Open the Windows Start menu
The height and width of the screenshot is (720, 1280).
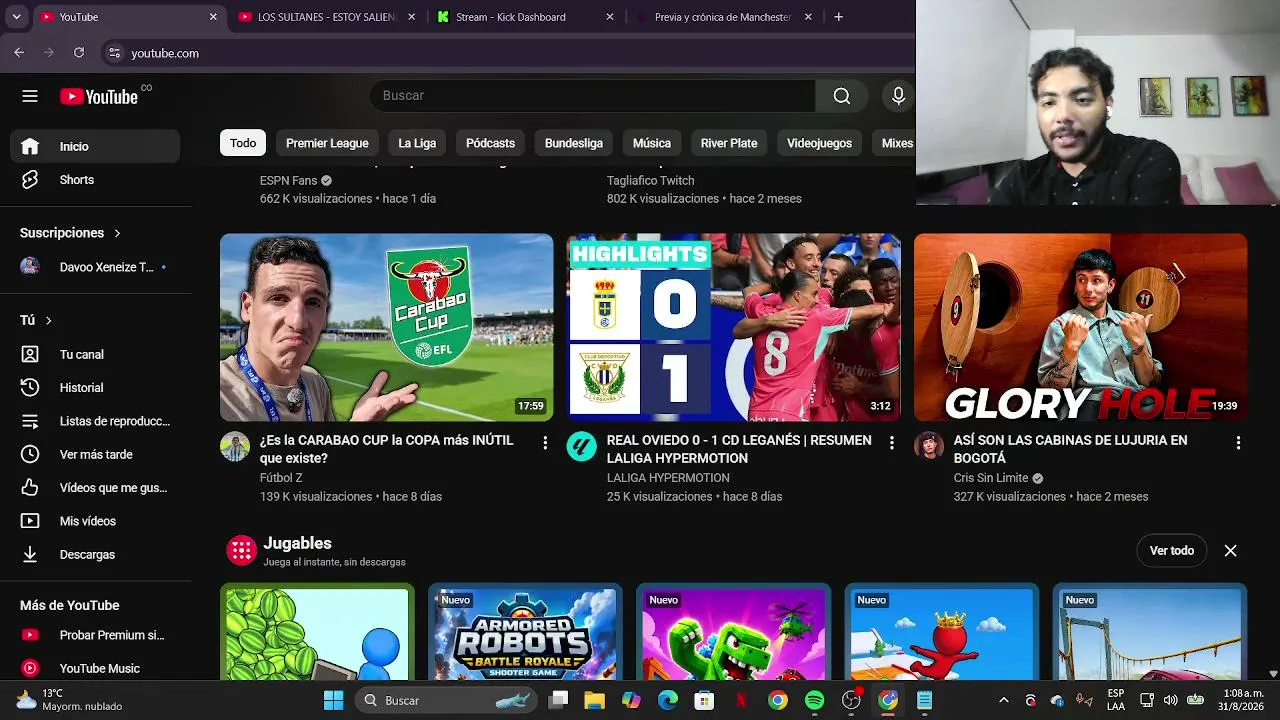[x=334, y=700]
